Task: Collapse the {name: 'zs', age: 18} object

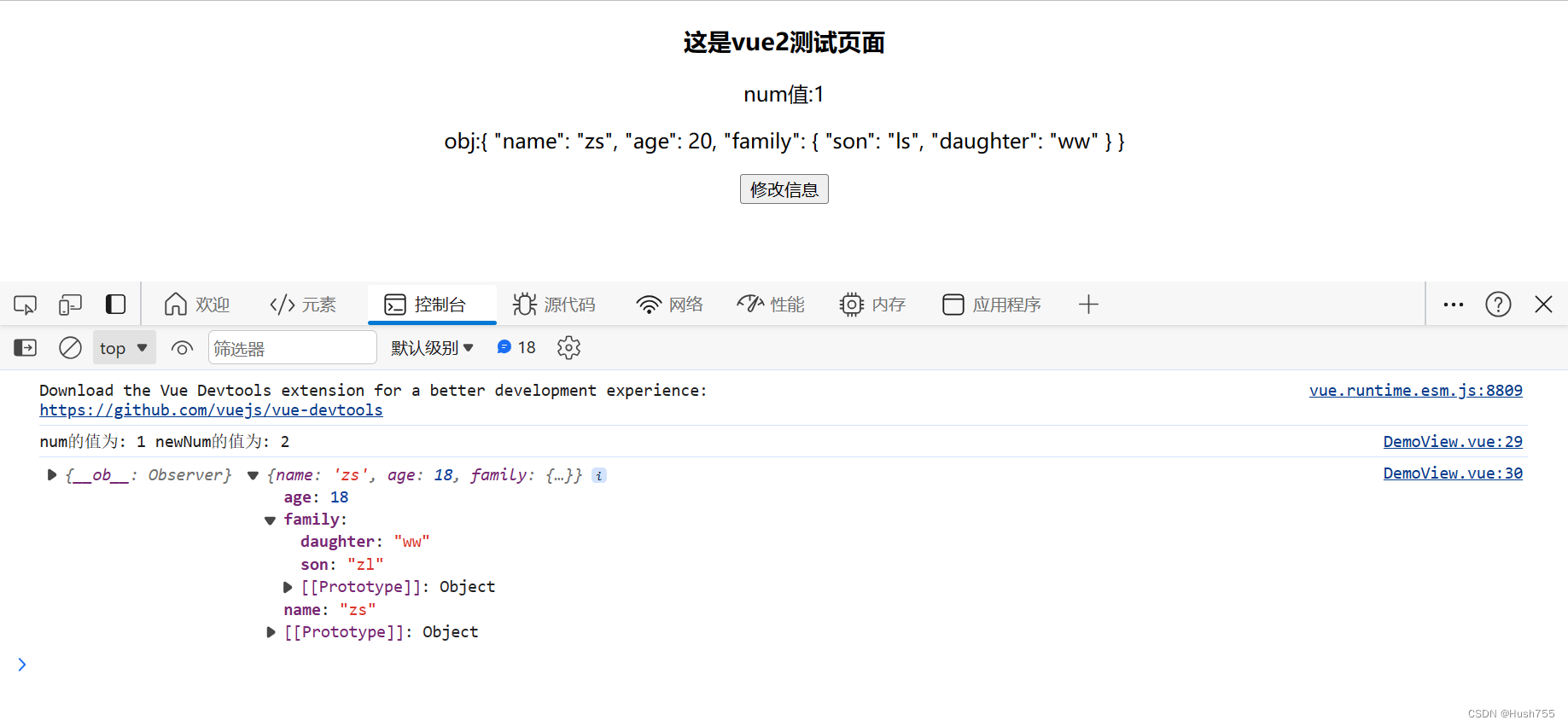Action: point(253,476)
